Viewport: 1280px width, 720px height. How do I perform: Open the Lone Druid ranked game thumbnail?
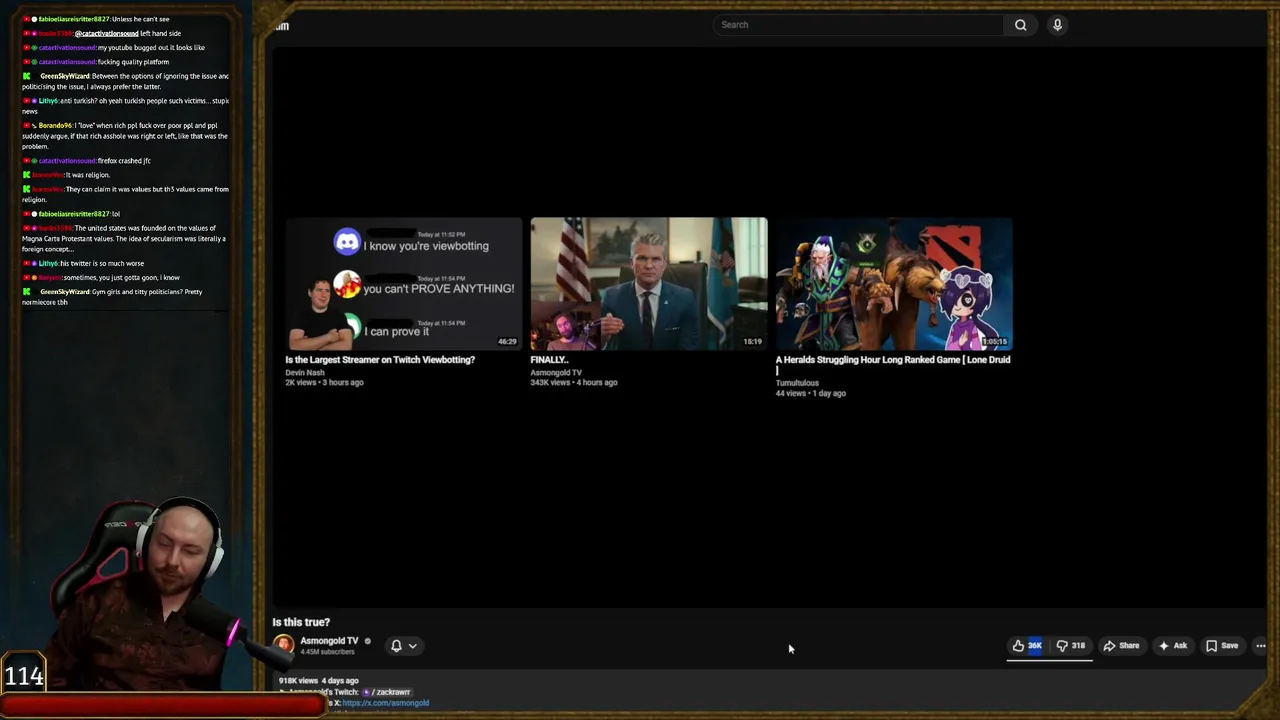click(894, 284)
